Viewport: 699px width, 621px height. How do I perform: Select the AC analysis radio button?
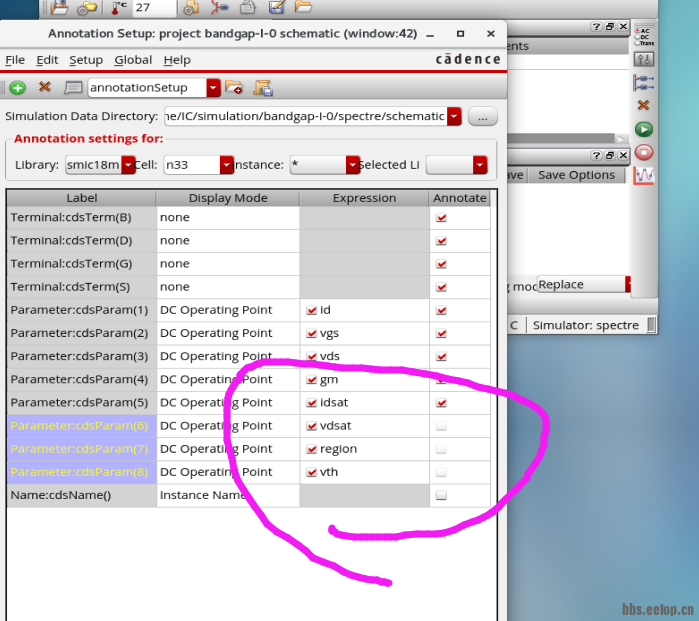[637, 31]
